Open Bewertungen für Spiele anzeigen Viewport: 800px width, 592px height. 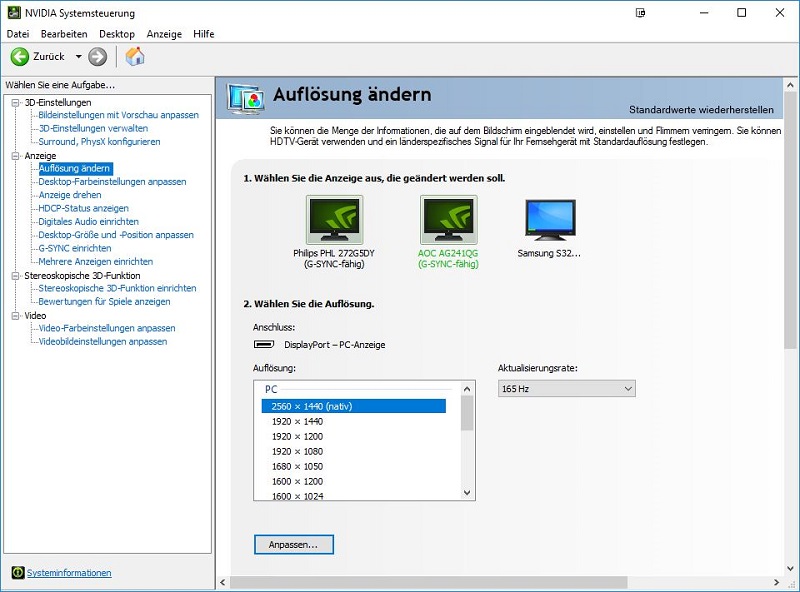105,301
